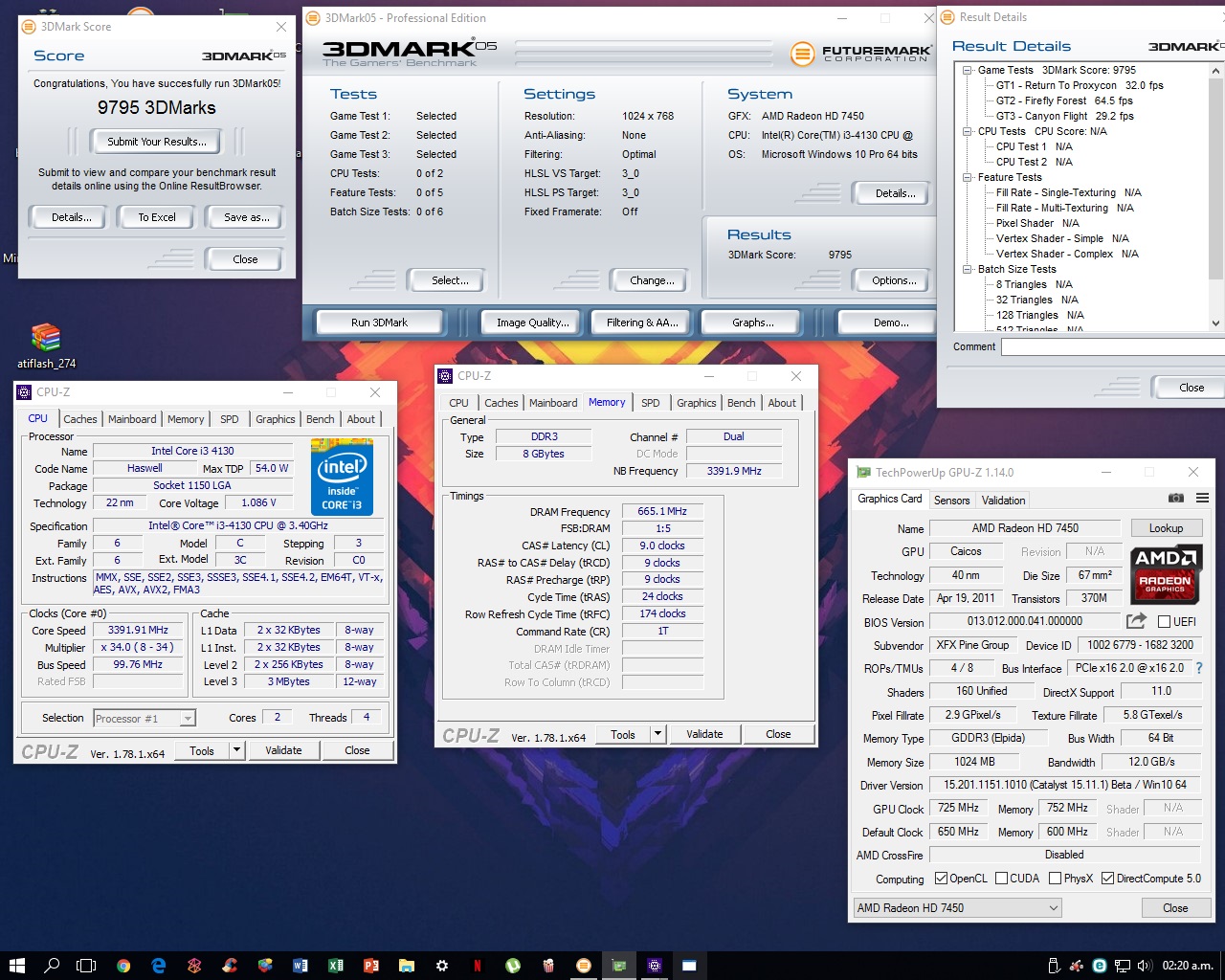1225x980 pixels.
Task: Click Run 3DMark button
Action: coord(379,323)
